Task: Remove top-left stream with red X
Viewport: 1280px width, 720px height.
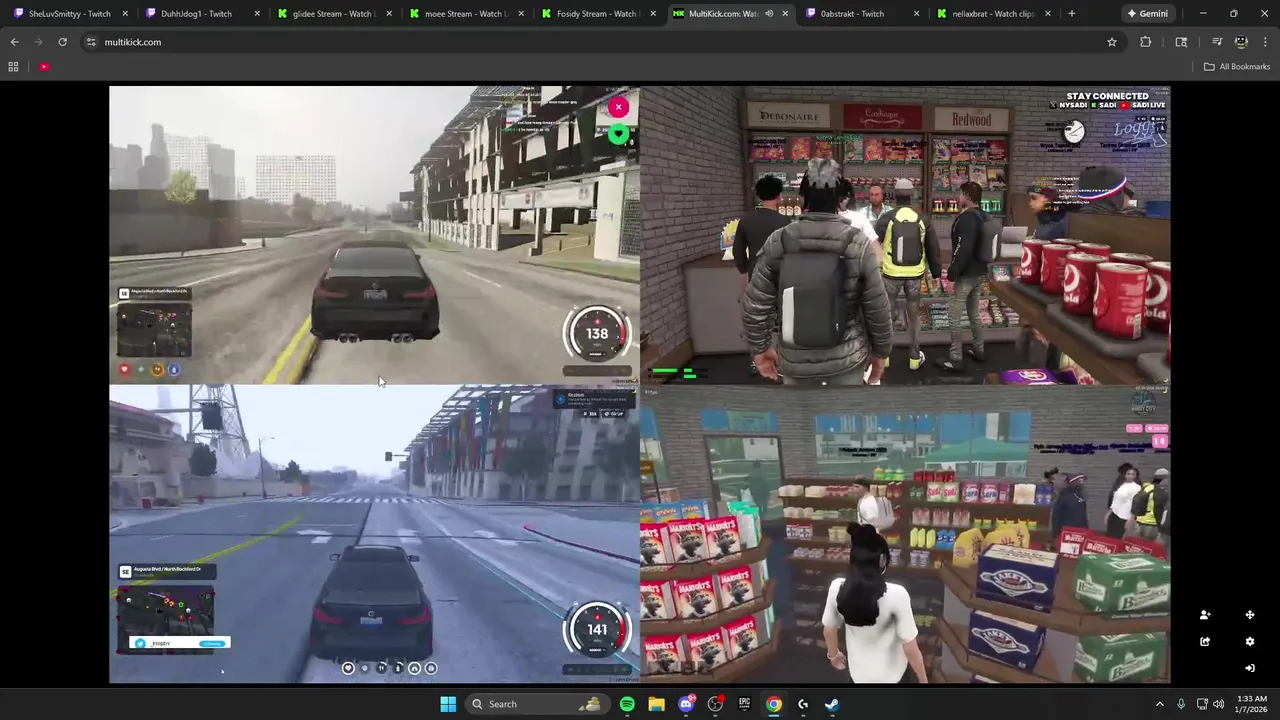Action: 618,107
